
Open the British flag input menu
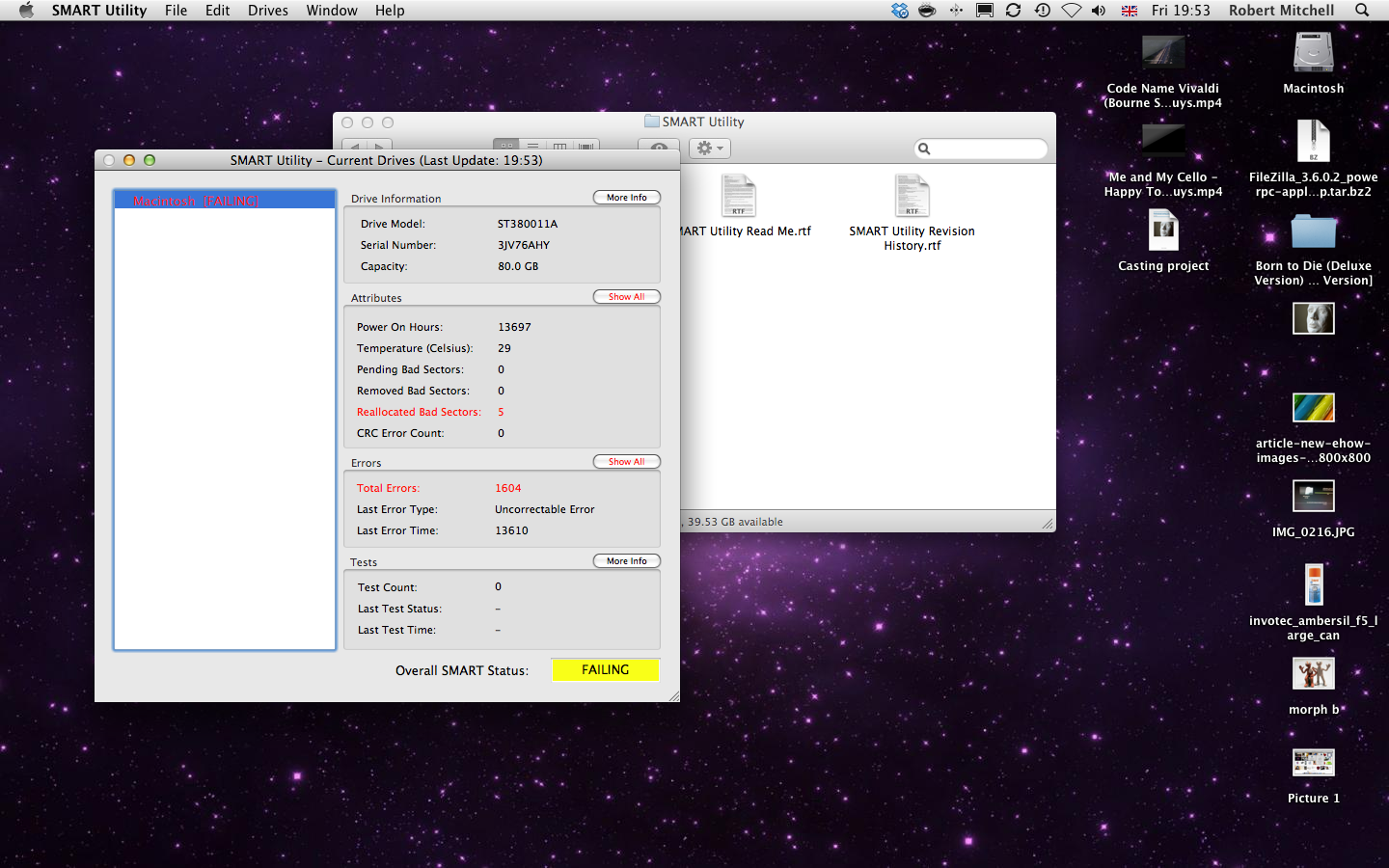[x=1129, y=11]
